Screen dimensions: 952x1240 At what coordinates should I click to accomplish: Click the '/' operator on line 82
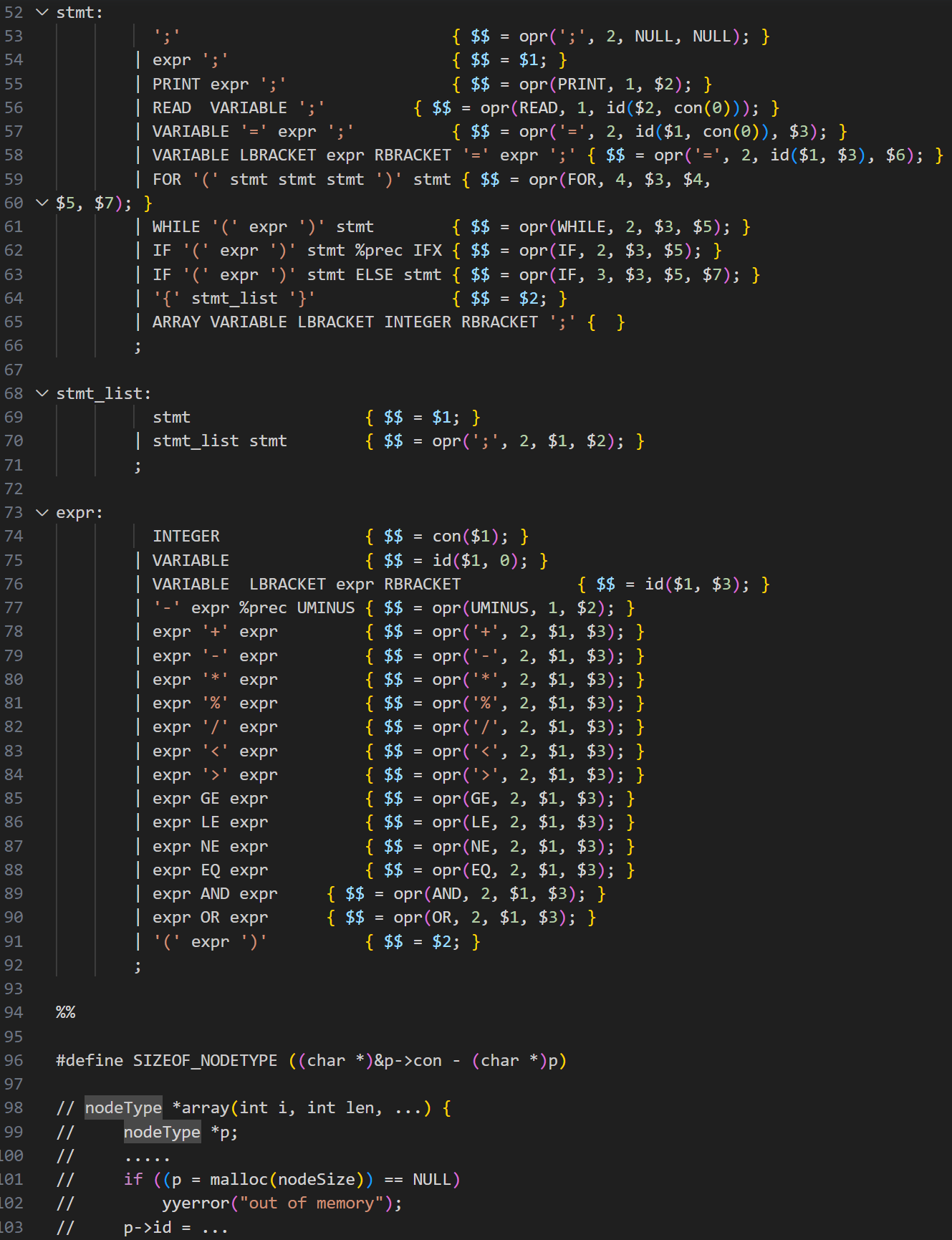tap(215, 727)
